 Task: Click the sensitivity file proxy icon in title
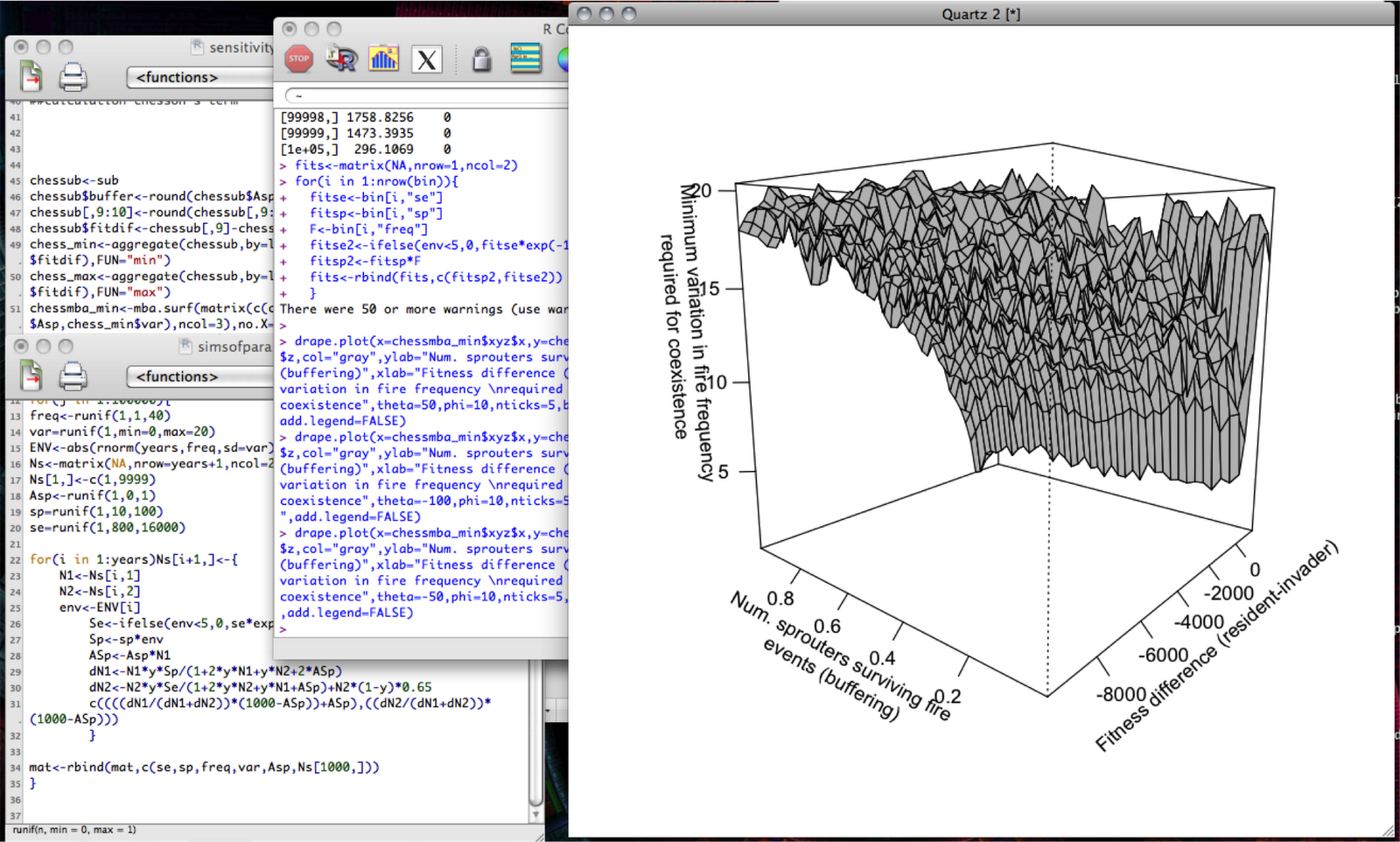tap(198, 47)
